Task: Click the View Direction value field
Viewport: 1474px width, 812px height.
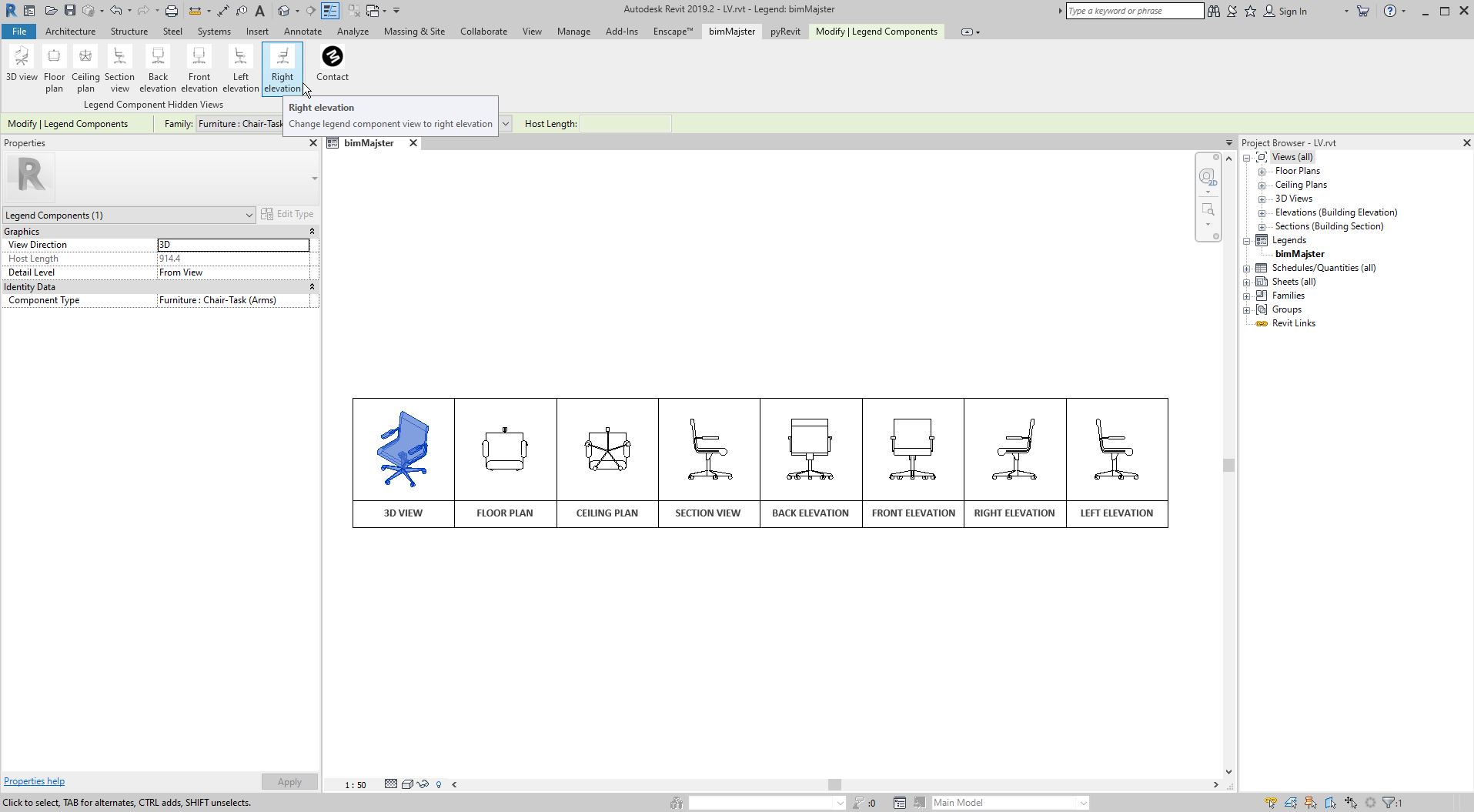Action: point(233,245)
